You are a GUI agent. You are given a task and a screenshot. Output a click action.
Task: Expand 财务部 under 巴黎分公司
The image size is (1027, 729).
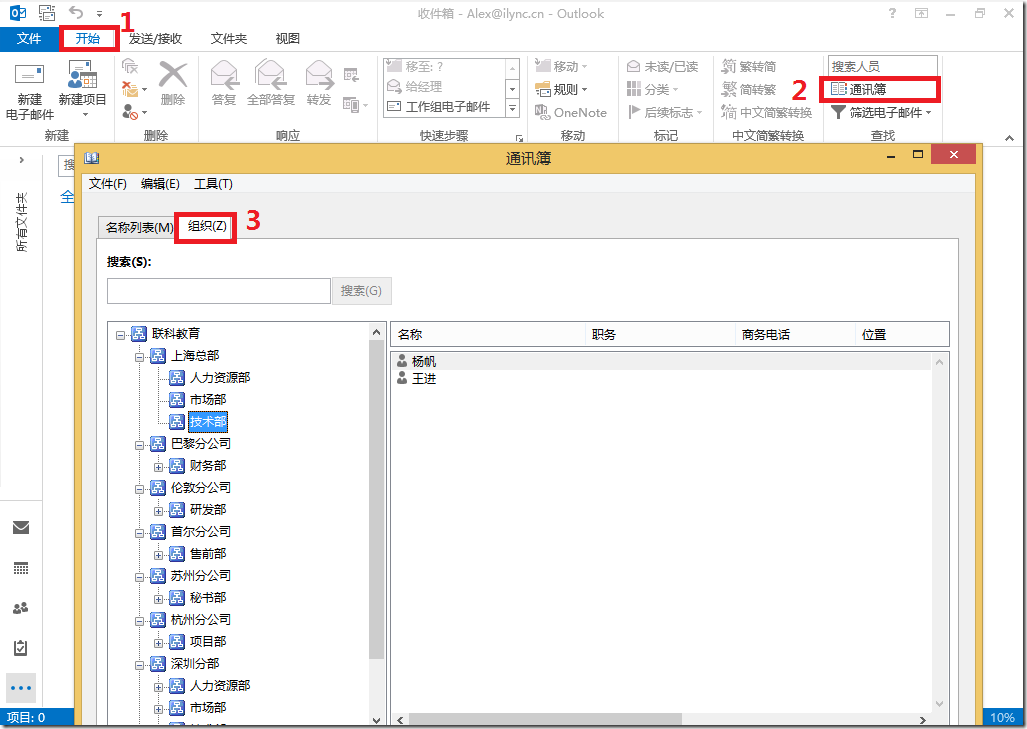(x=159, y=468)
